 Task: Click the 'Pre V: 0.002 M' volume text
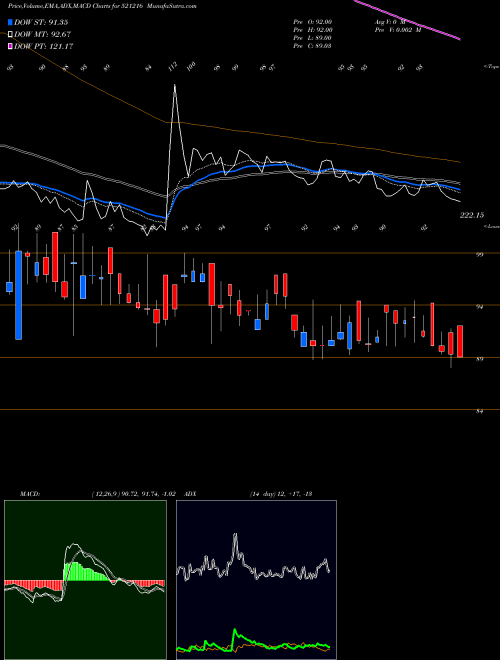397,30
